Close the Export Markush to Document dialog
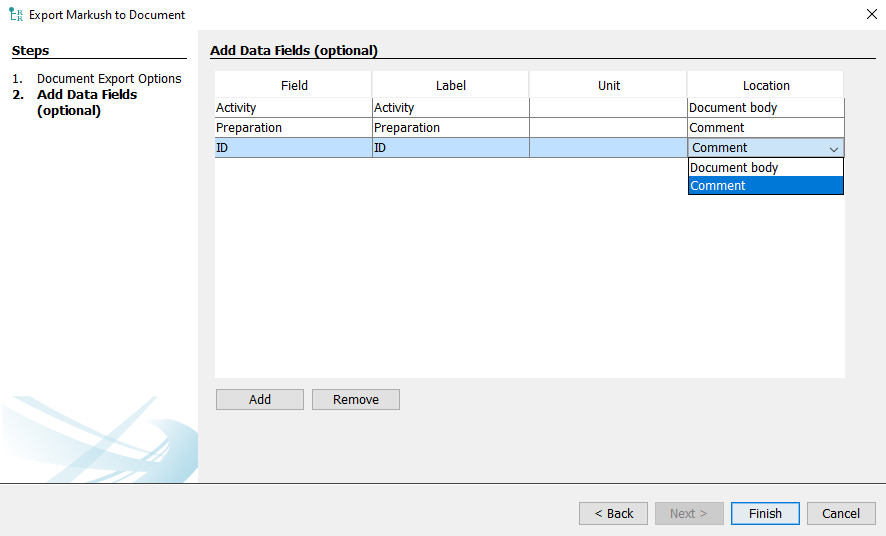Screen dimensions: 886x536 [x=869, y=15]
